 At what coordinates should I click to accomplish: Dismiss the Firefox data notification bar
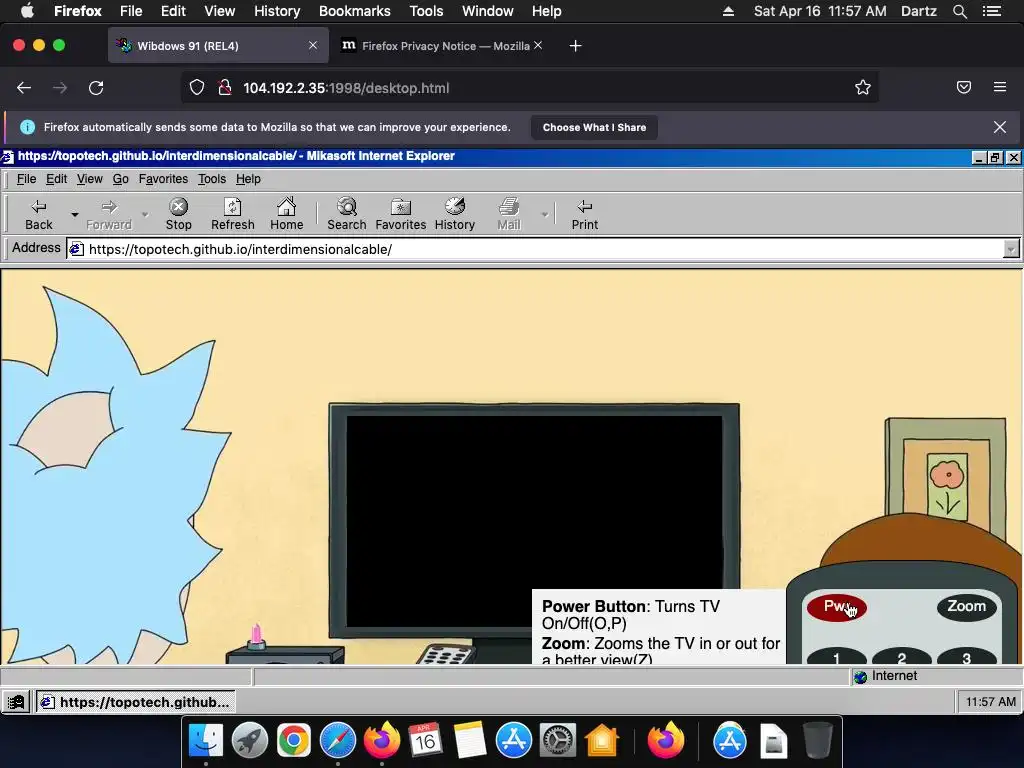coord(1000,127)
